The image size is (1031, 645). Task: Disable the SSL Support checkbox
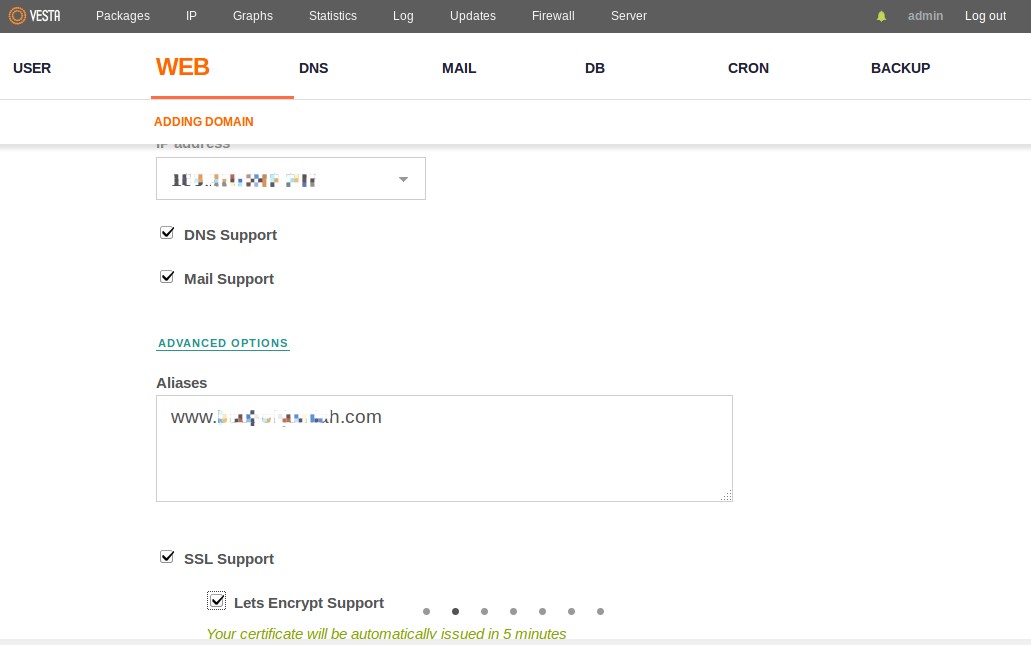click(x=167, y=557)
